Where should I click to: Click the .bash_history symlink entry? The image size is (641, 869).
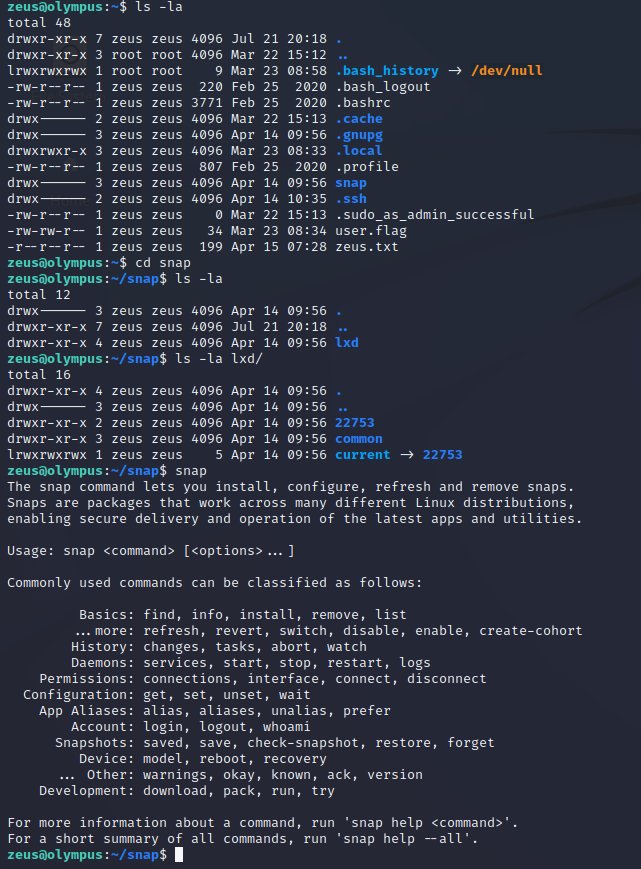pos(387,71)
